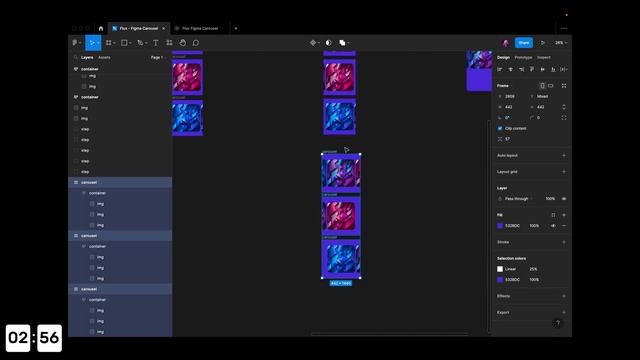This screenshot has height=360, width=640.
Task: Toggle independent corners icon
Action: click(564, 118)
